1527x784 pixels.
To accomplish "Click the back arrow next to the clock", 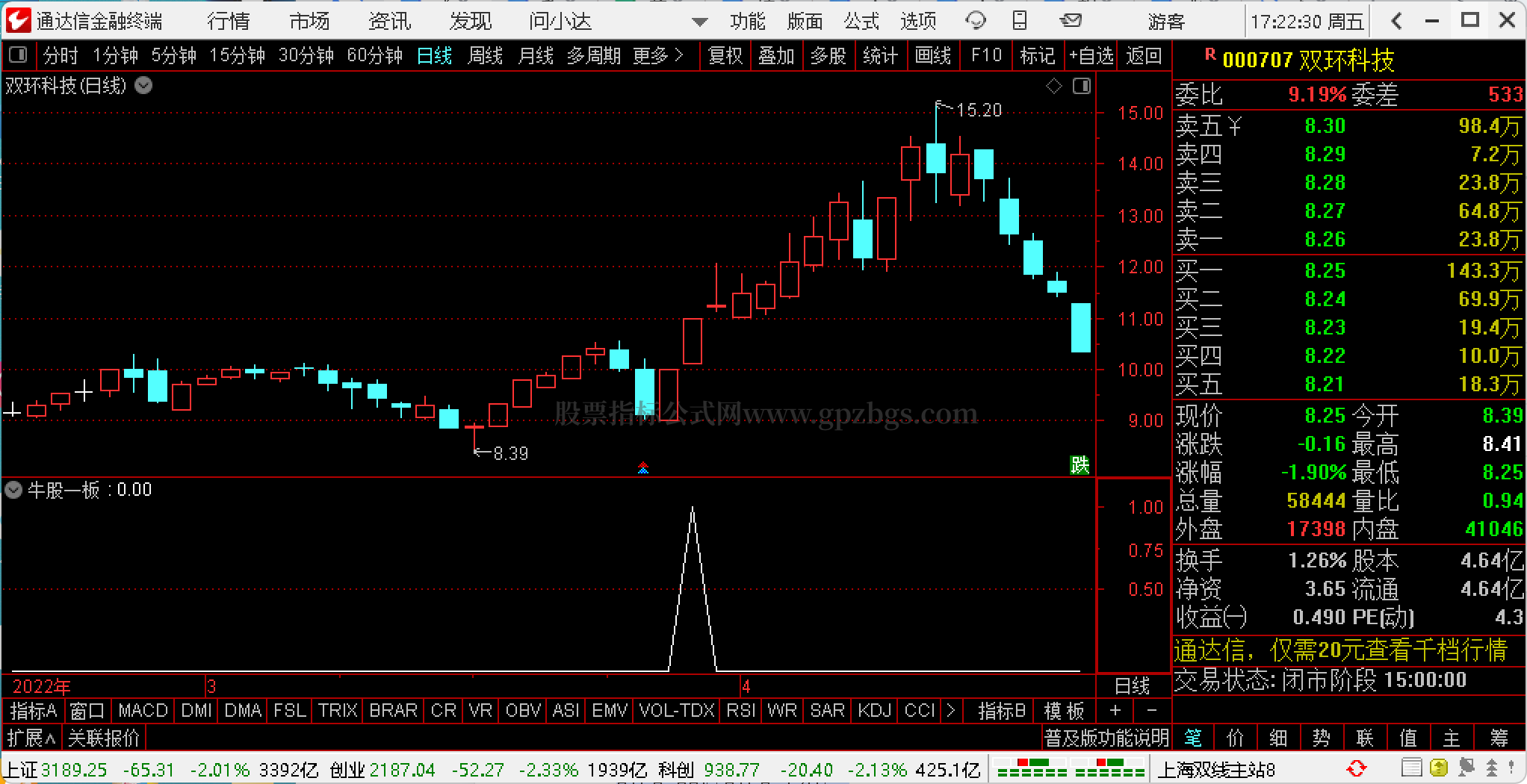I will click(x=1396, y=21).
